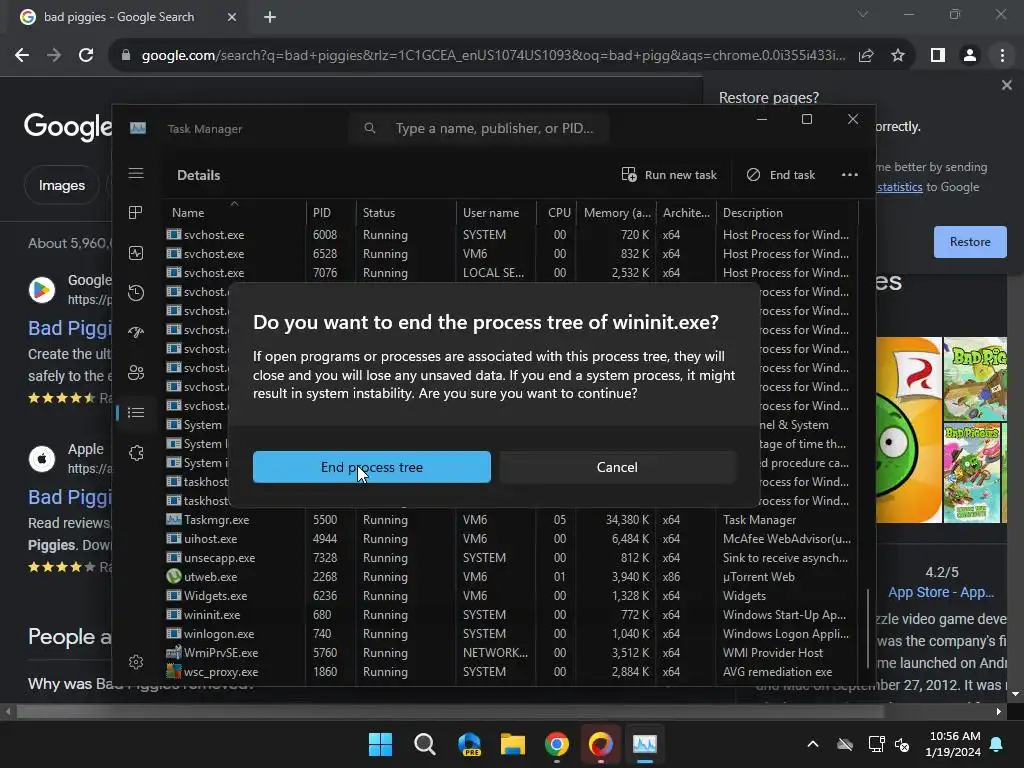Viewport: 1024px width, 768px height.
Task: Sort by User name column header
Action: click(x=496, y=213)
